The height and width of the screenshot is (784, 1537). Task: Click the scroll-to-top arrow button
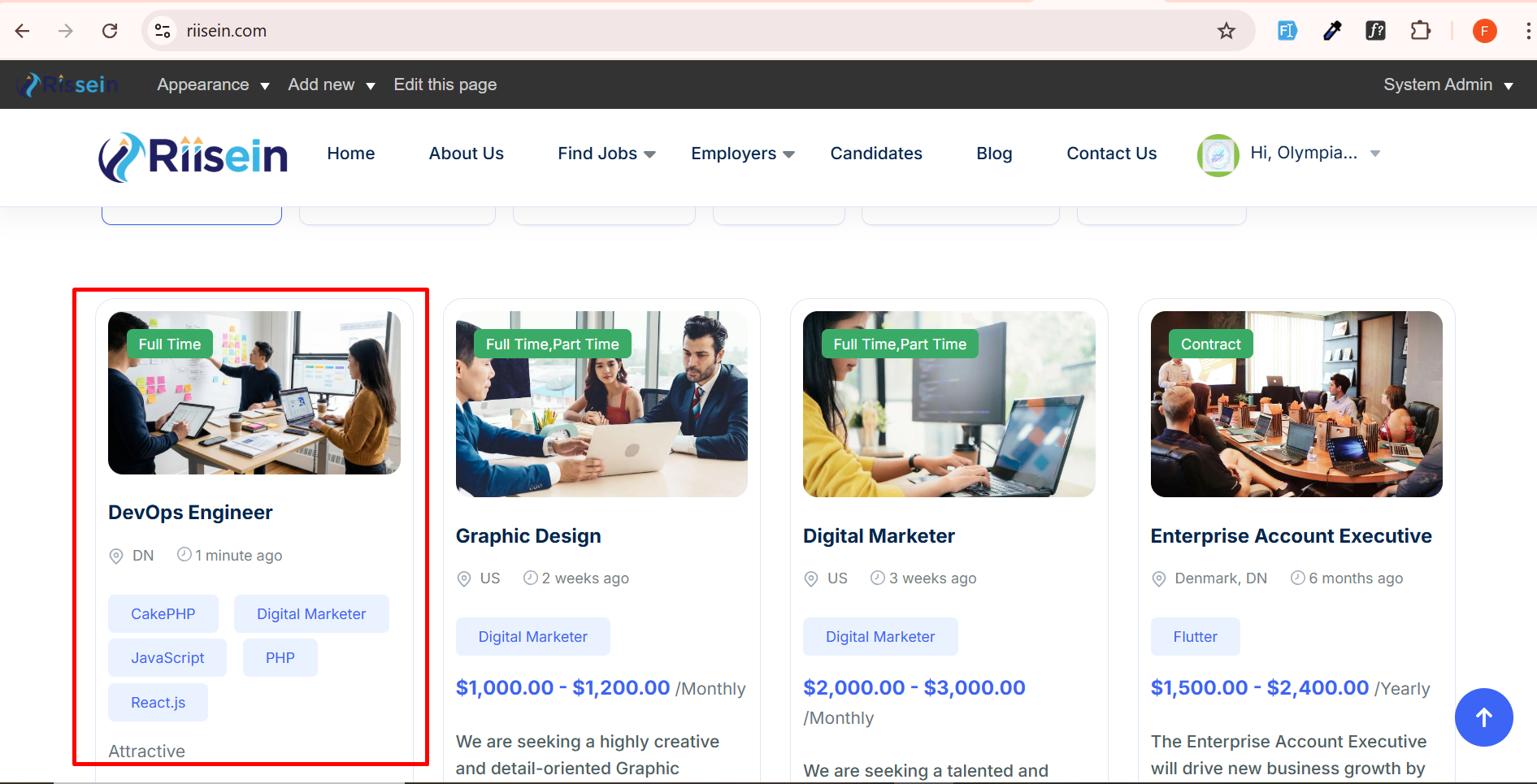(x=1483, y=717)
